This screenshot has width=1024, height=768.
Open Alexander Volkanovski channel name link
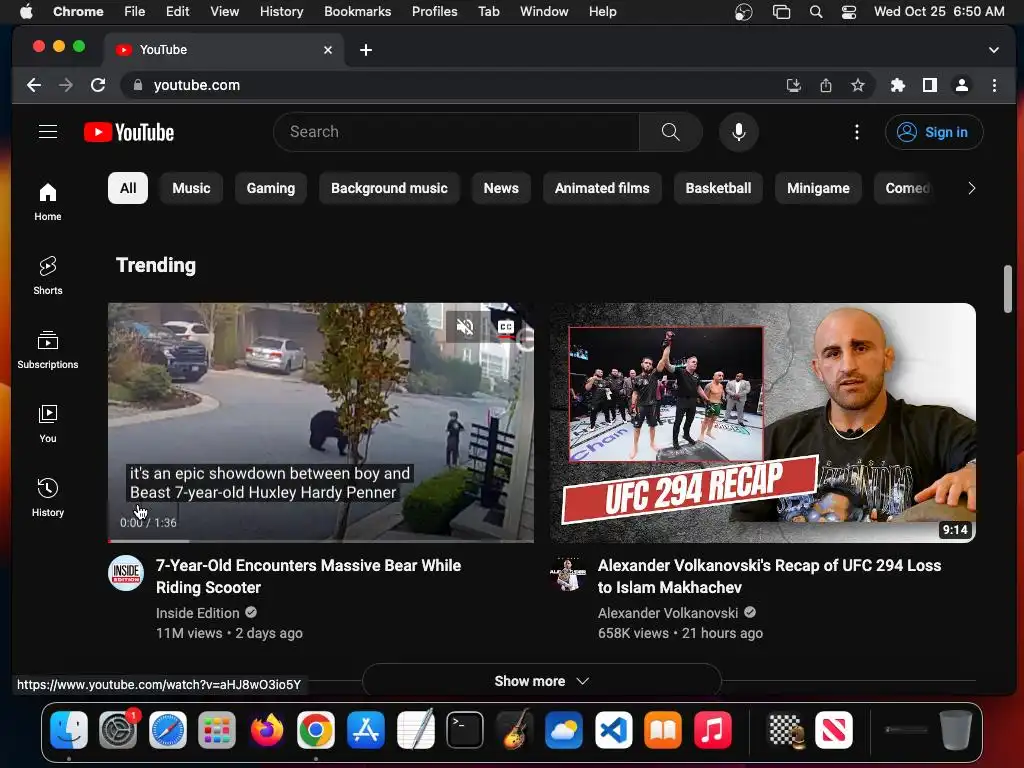668,613
